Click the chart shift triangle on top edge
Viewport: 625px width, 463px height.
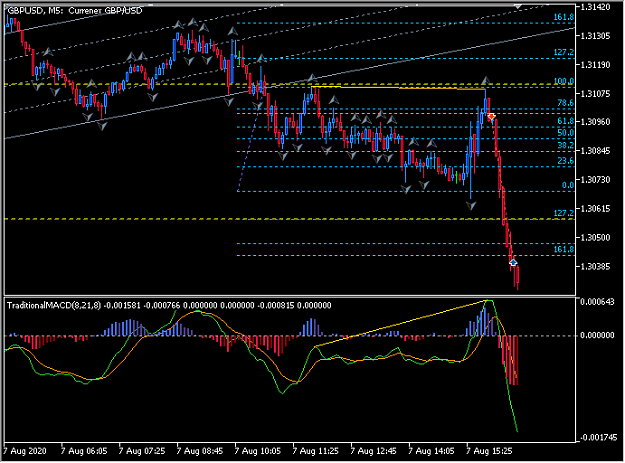tap(518, 7)
